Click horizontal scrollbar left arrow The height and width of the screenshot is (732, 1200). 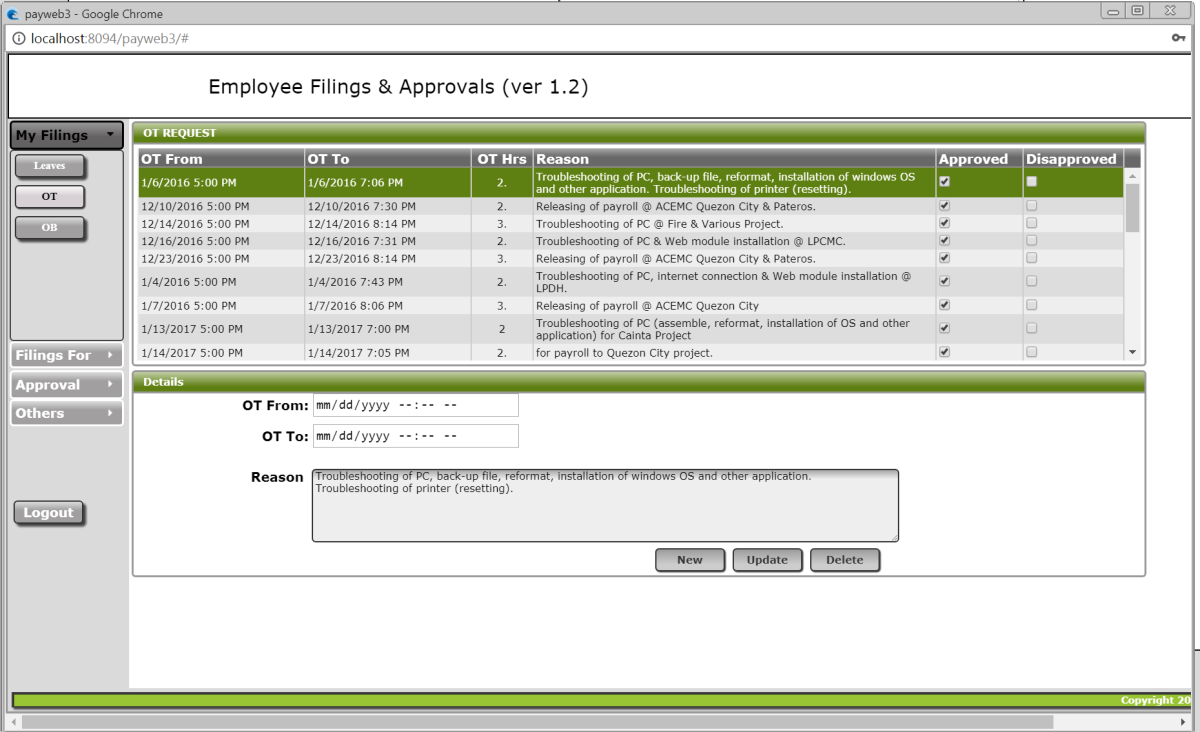(x=13, y=721)
